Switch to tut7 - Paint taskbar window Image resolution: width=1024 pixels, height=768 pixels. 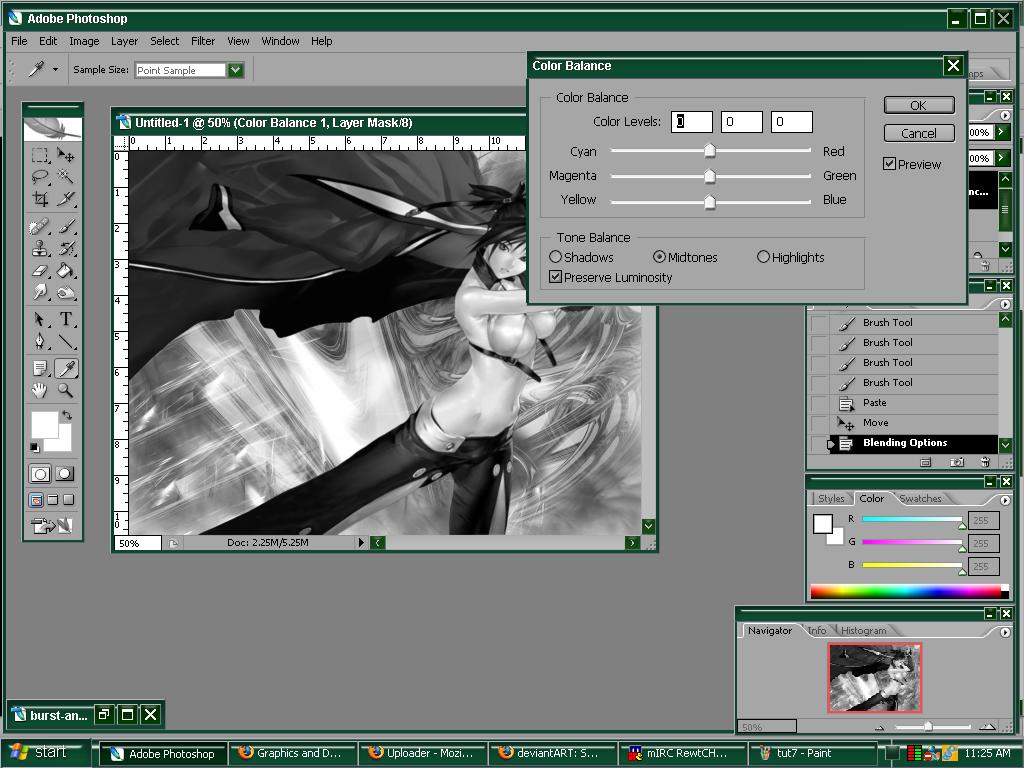[x=810, y=753]
